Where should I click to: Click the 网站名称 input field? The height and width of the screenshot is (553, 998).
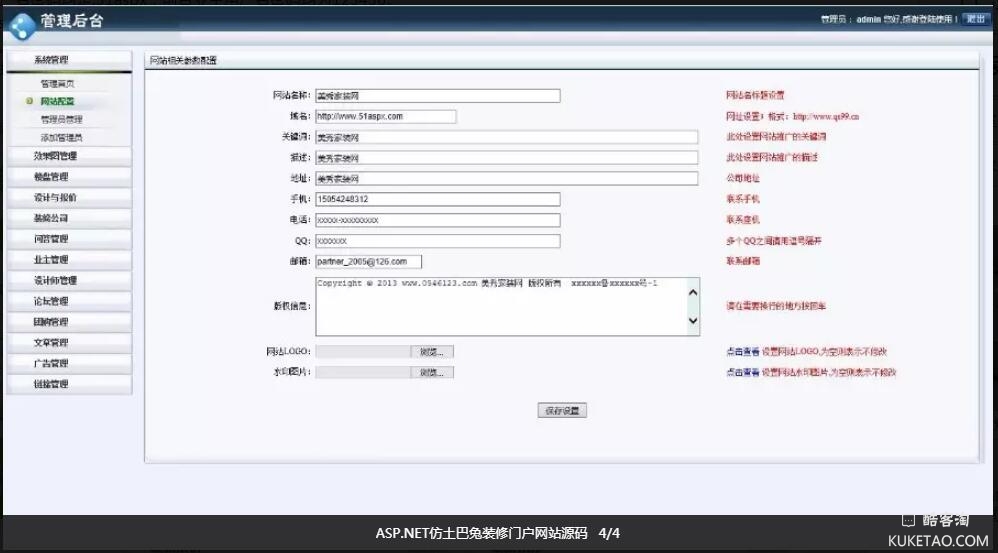tap(438, 95)
